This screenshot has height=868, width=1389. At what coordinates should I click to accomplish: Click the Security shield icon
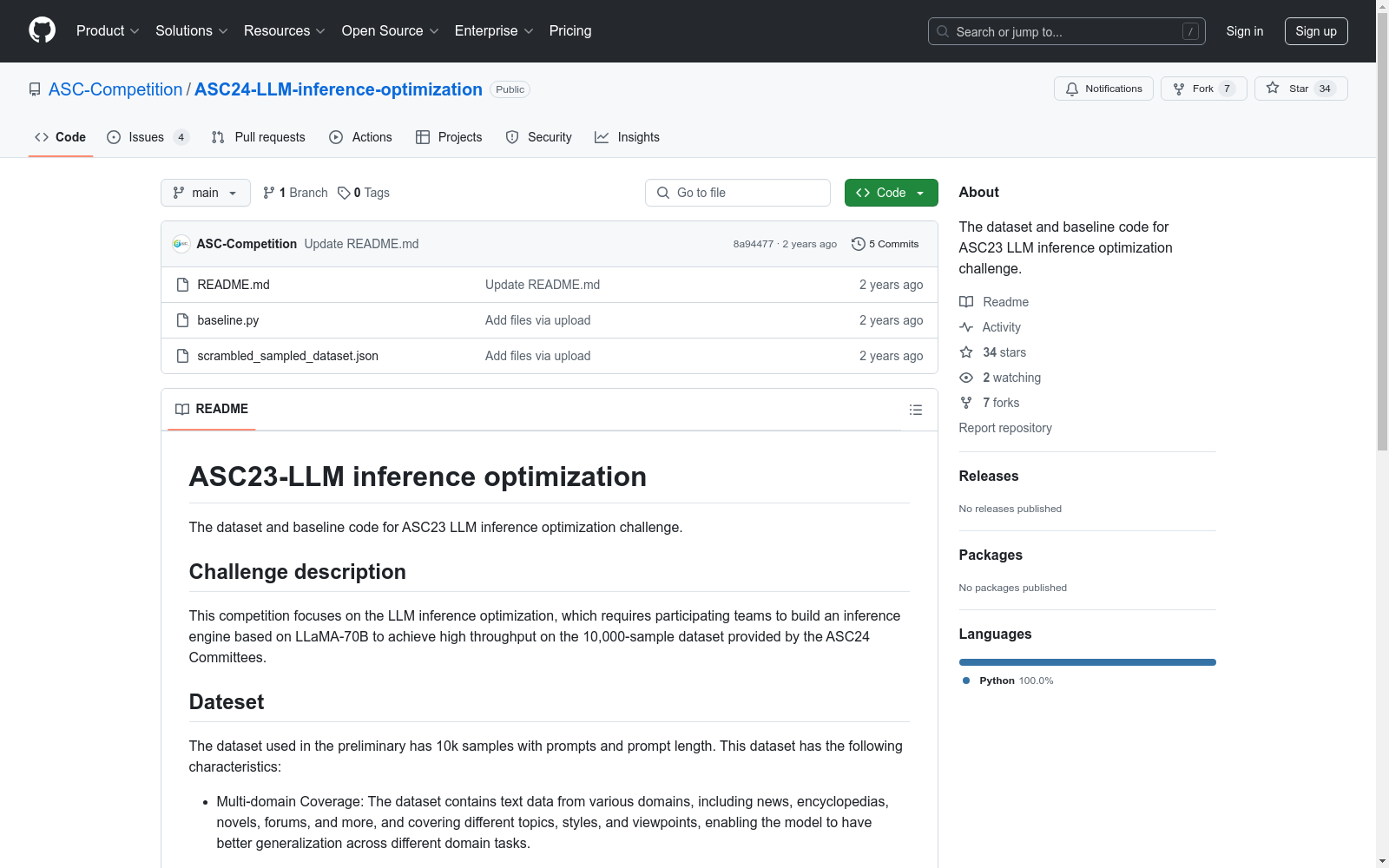click(512, 137)
